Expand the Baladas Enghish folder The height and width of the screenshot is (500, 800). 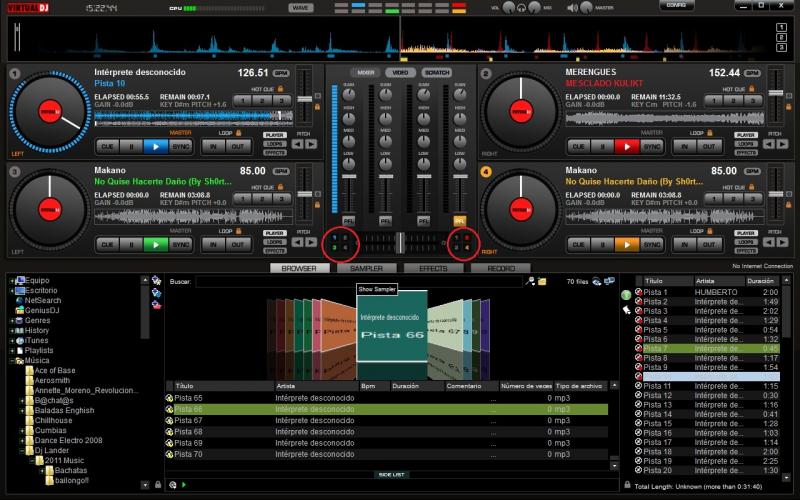click(x=22, y=410)
